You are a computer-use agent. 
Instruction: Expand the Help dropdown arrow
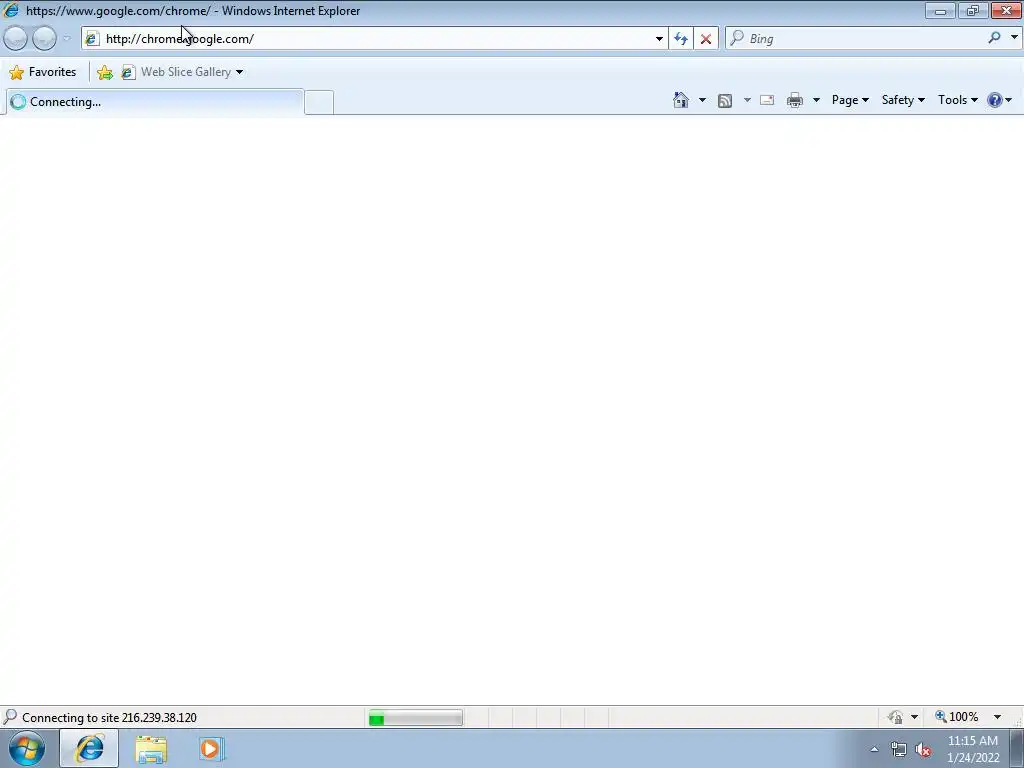point(1009,100)
